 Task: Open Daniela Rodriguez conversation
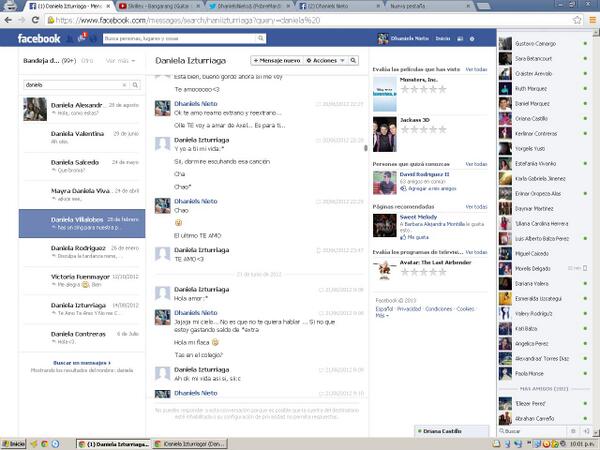[82, 252]
